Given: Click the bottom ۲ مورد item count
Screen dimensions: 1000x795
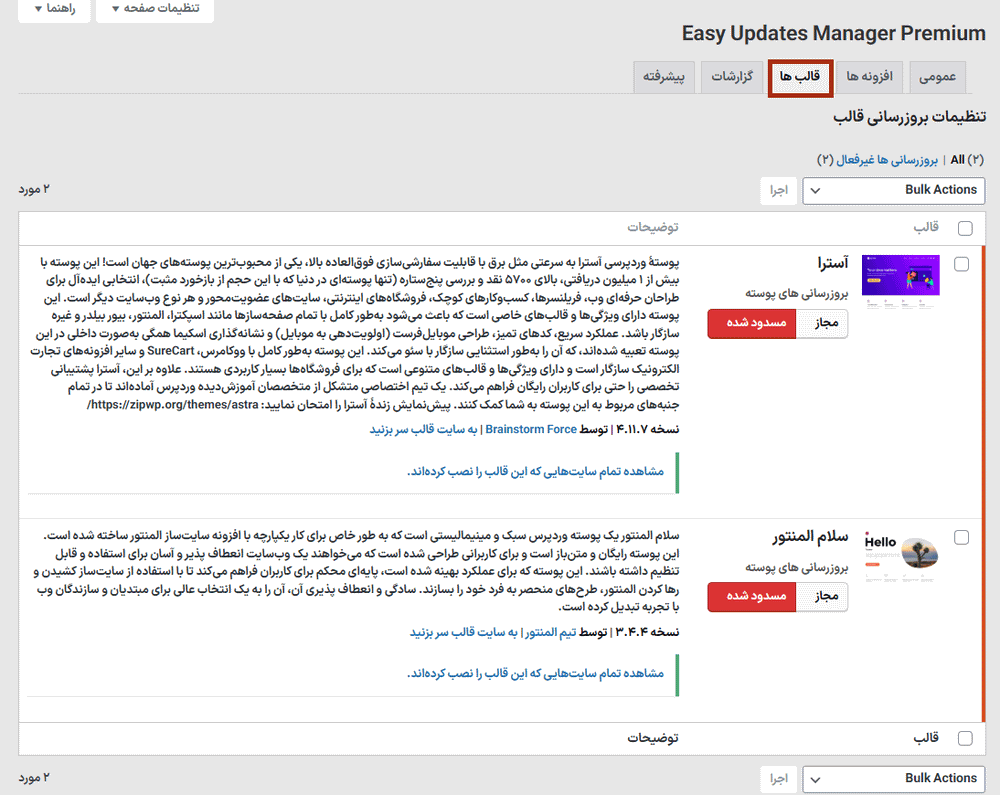Looking at the screenshot, I should [34, 778].
